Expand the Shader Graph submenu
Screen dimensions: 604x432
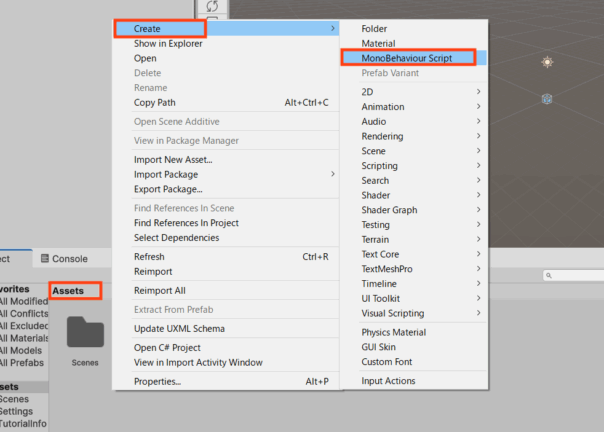(x=389, y=210)
